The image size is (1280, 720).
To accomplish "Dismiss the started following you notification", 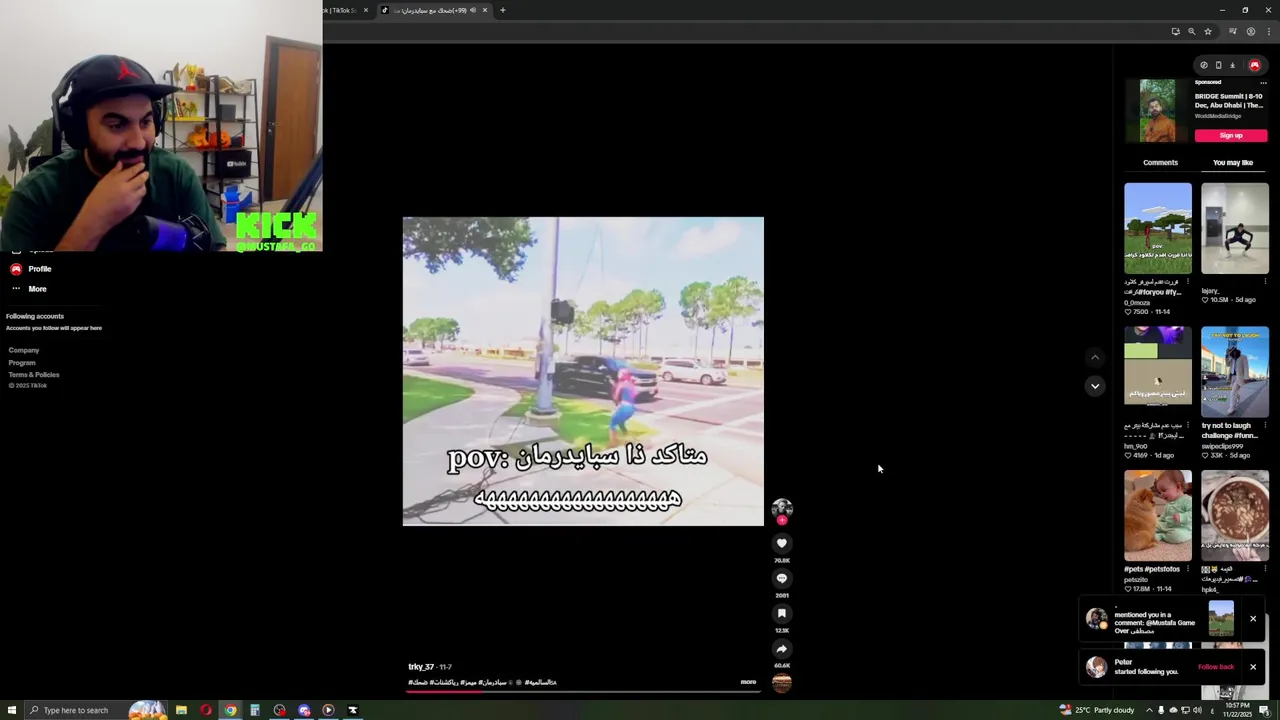I will click(x=1252, y=667).
